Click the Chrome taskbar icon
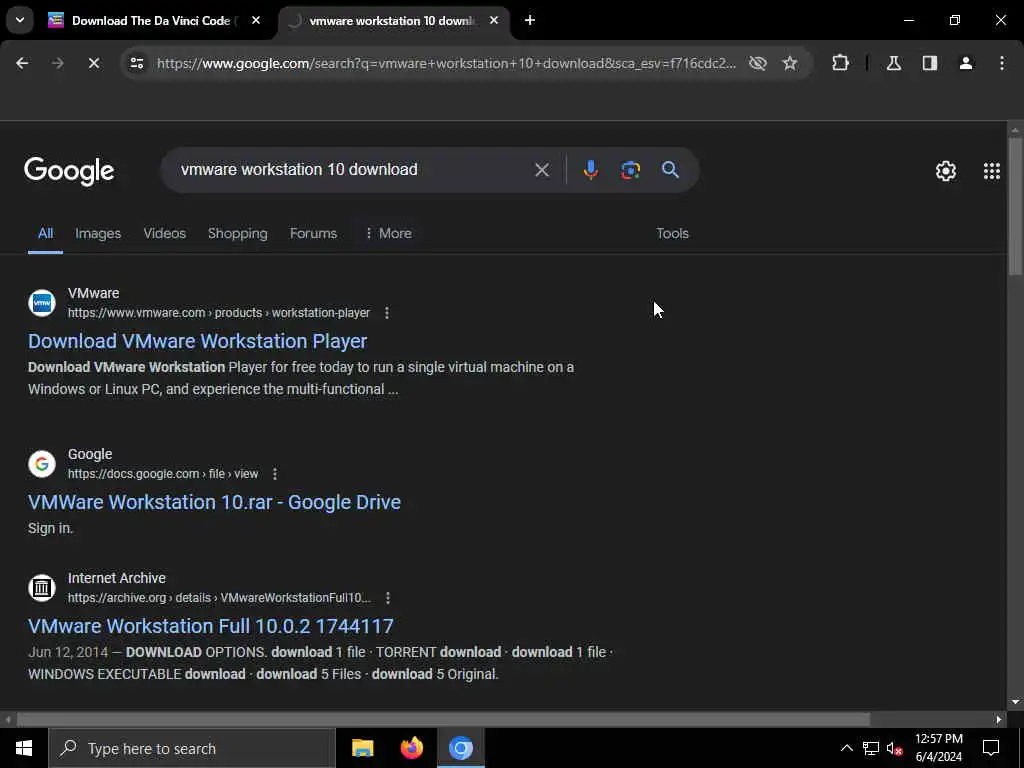 click(x=460, y=748)
